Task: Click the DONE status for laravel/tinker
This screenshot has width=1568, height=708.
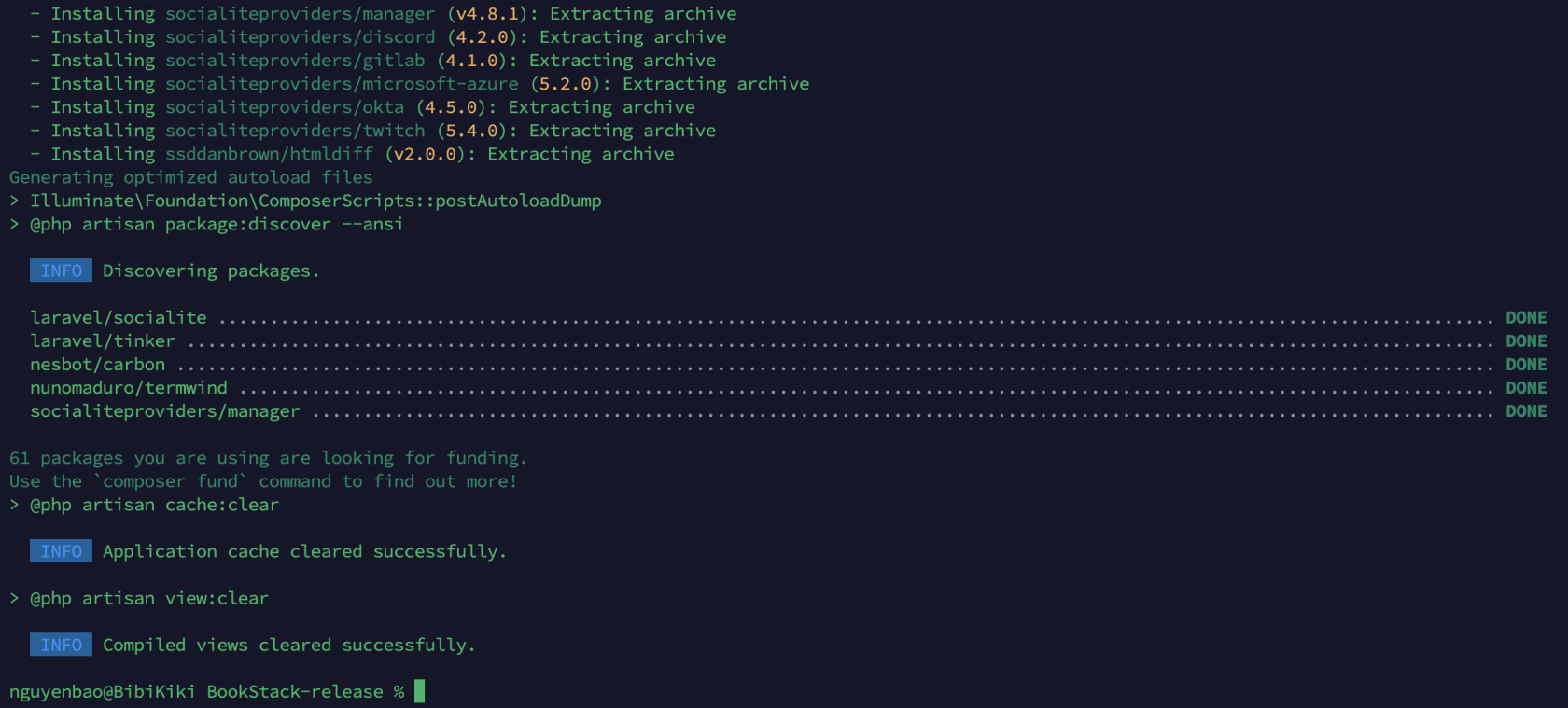Action: point(1525,341)
